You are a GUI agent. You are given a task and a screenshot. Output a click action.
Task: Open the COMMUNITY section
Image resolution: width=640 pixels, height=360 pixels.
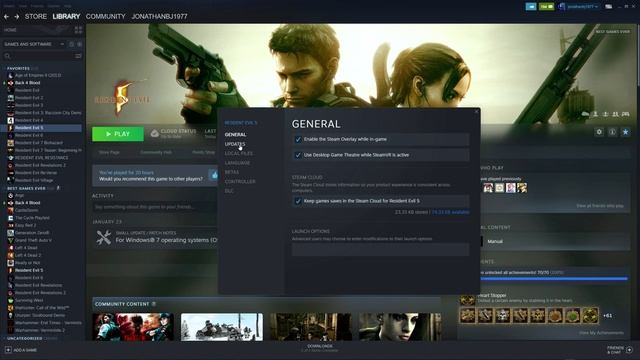point(105,16)
